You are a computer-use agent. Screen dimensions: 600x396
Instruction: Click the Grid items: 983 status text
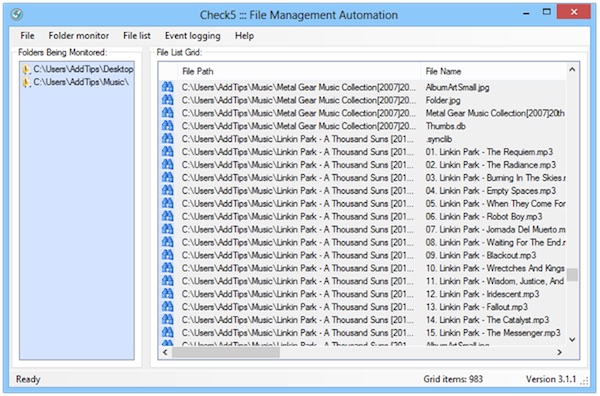453,379
